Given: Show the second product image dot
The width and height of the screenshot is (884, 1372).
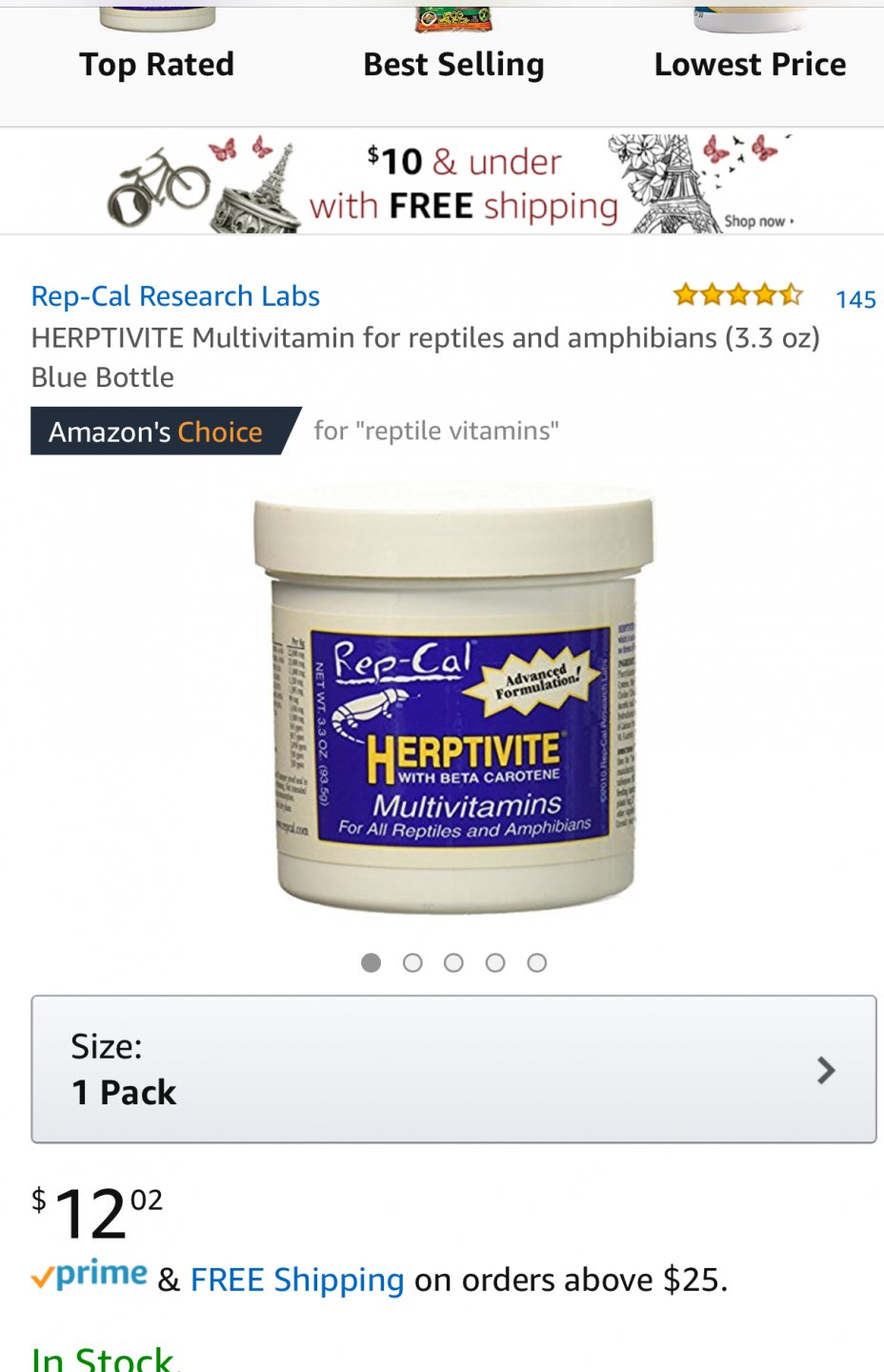Looking at the screenshot, I should tap(412, 963).
